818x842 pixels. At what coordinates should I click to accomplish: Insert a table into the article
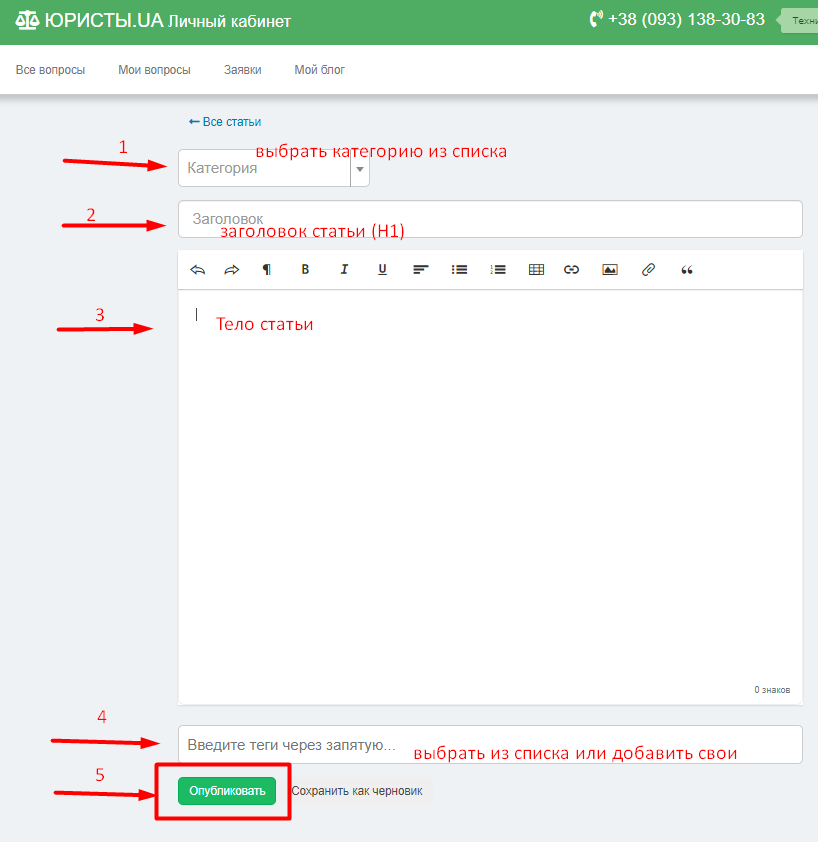click(537, 270)
